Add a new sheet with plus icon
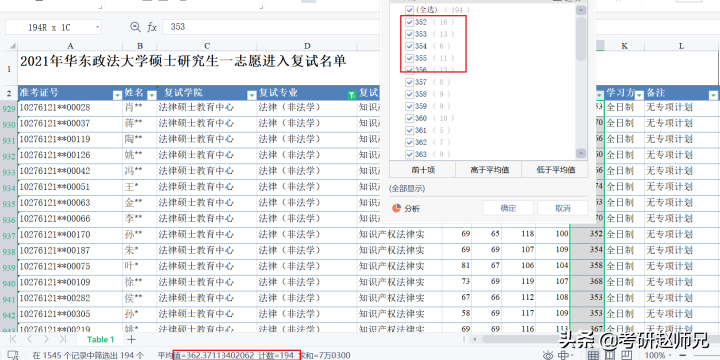The height and width of the screenshot is (360, 720). (x=131, y=339)
